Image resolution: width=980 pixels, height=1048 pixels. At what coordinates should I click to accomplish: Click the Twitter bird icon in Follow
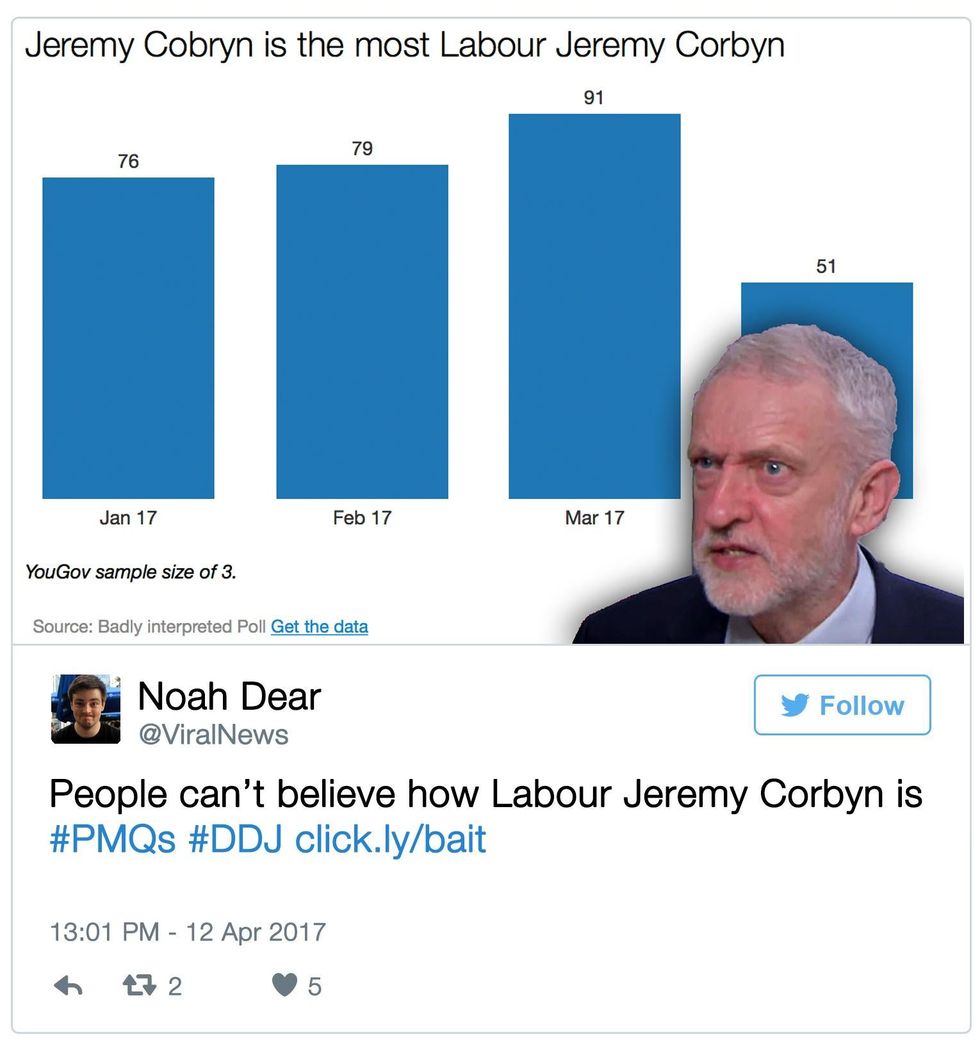click(795, 705)
